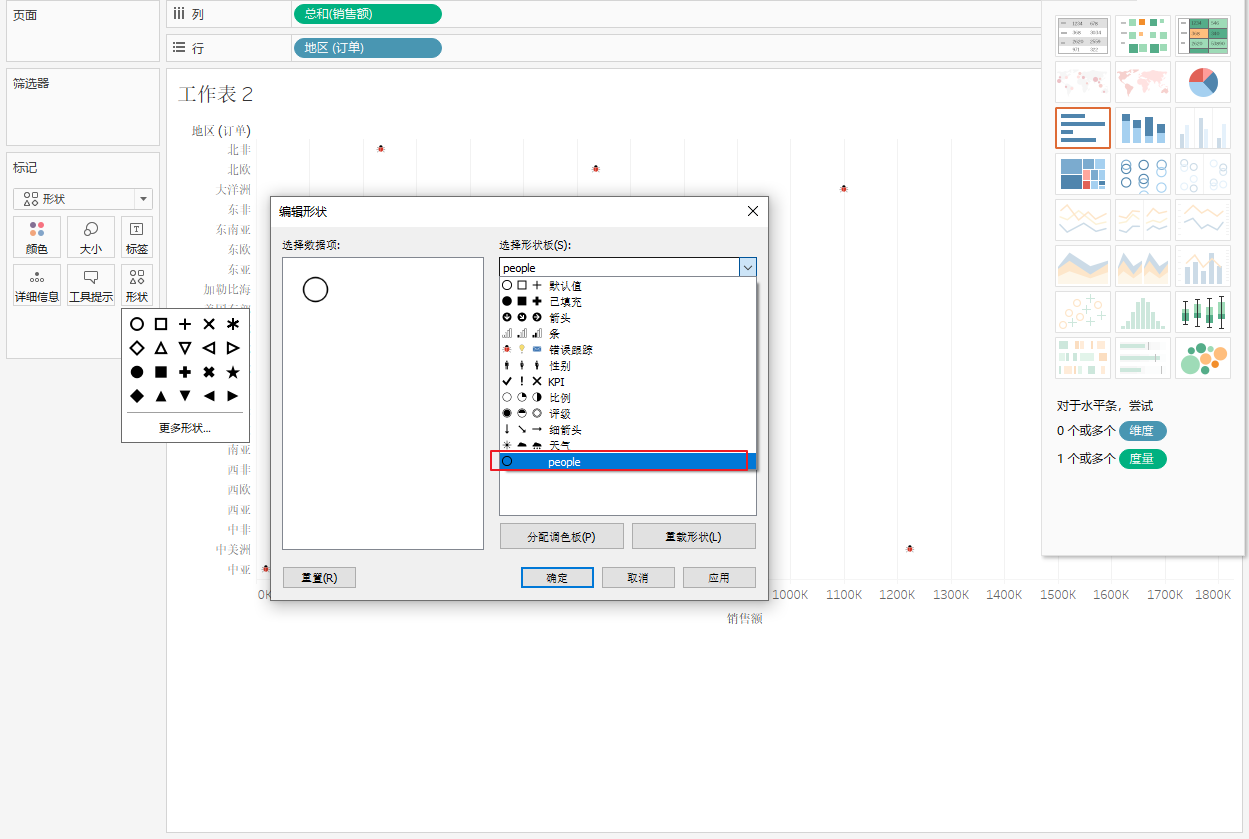Choose the bold filled plus shape
The image size is (1249, 839).
(x=185, y=372)
